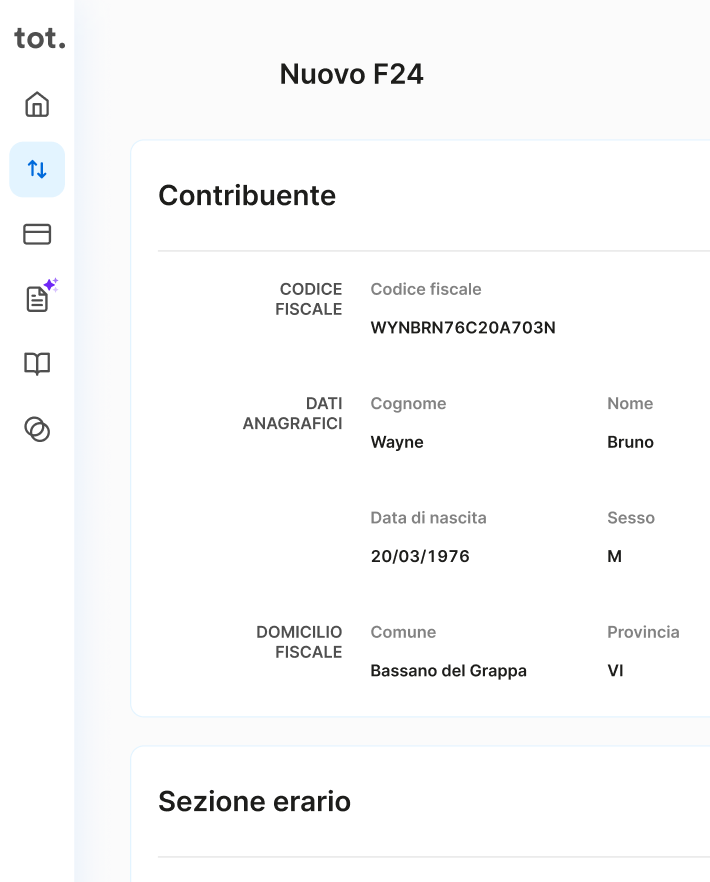
Task: Click the tot. logo
Action: pyautogui.click(x=39, y=38)
